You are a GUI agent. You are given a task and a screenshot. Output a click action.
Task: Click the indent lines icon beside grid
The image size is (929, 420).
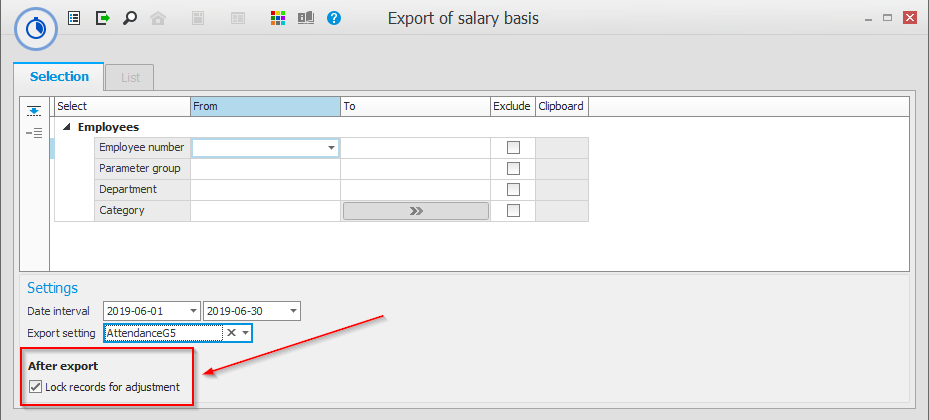pyautogui.click(x=34, y=133)
